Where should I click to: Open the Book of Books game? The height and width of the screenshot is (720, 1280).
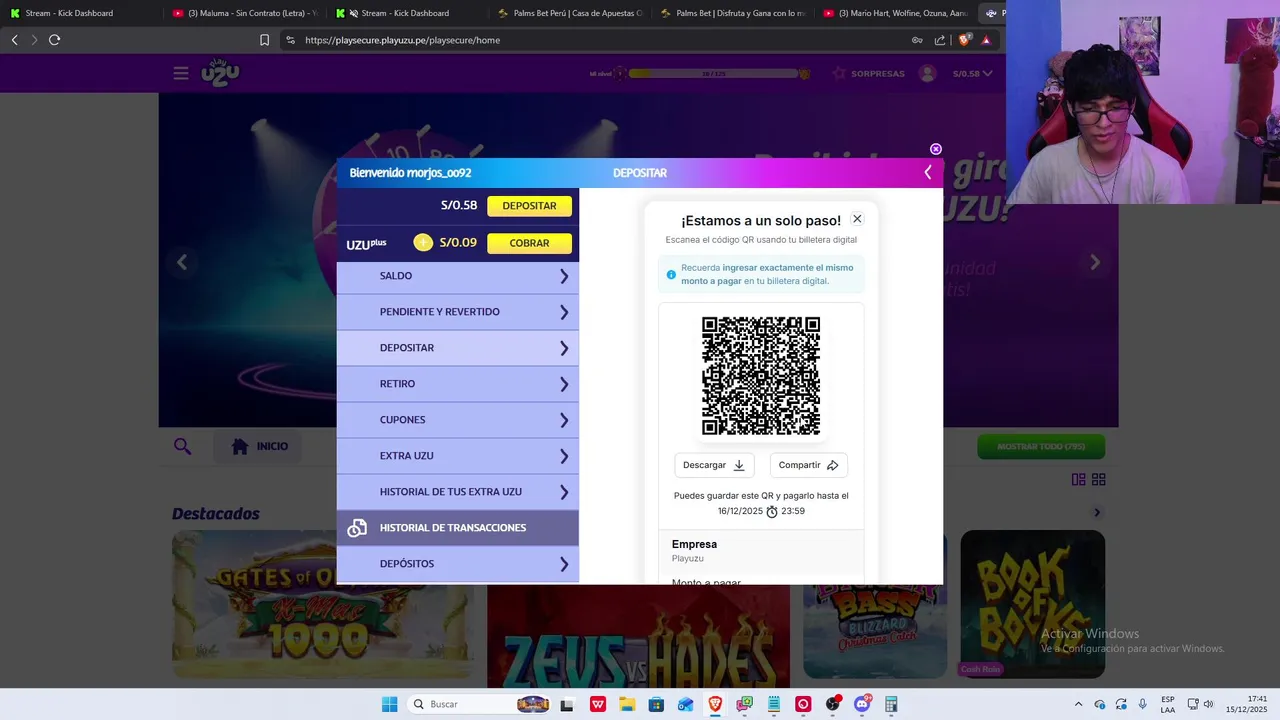pyautogui.click(x=1033, y=605)
